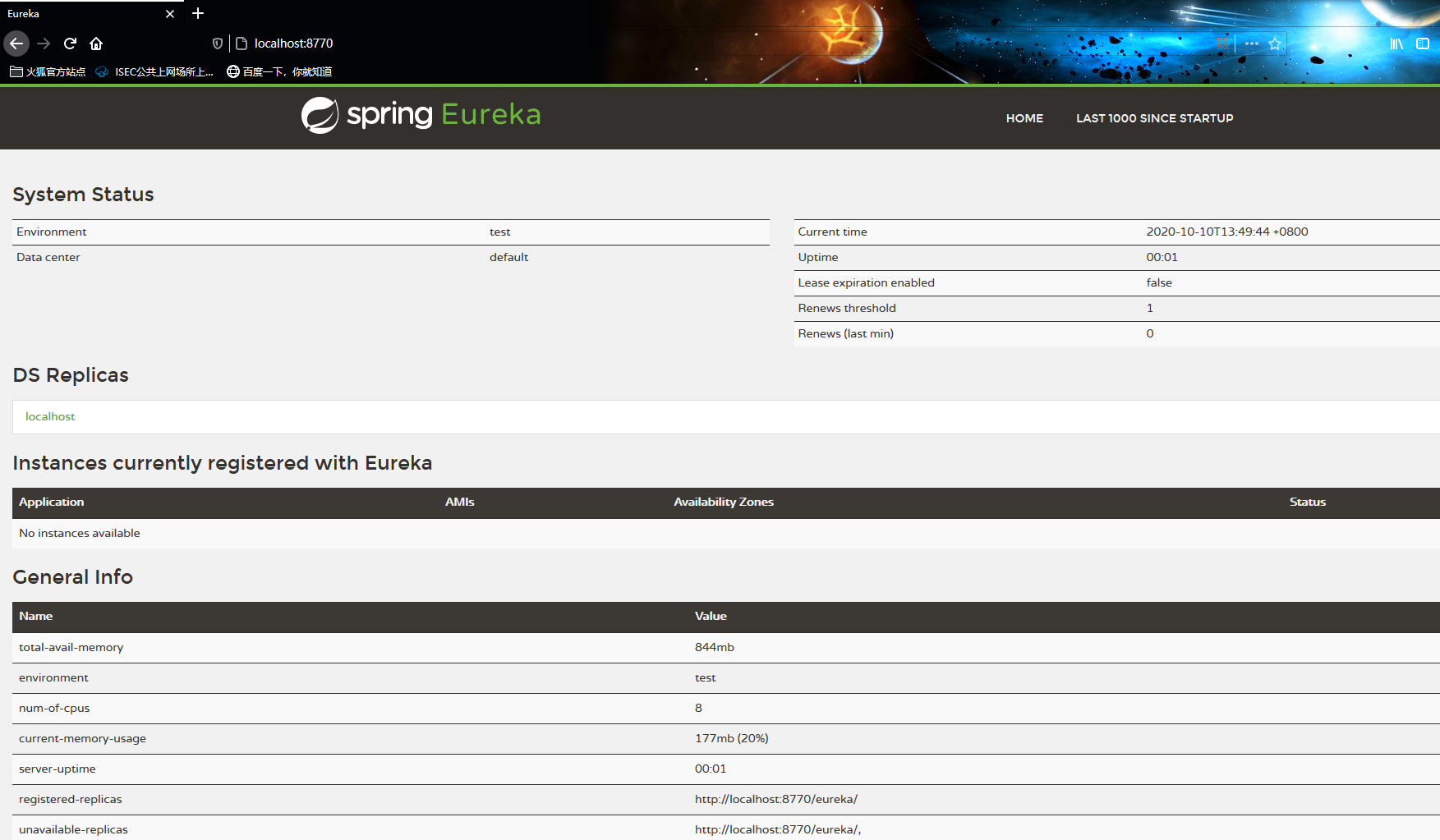
Task: Click the 'default' data center value
Action: click(508, 257)
